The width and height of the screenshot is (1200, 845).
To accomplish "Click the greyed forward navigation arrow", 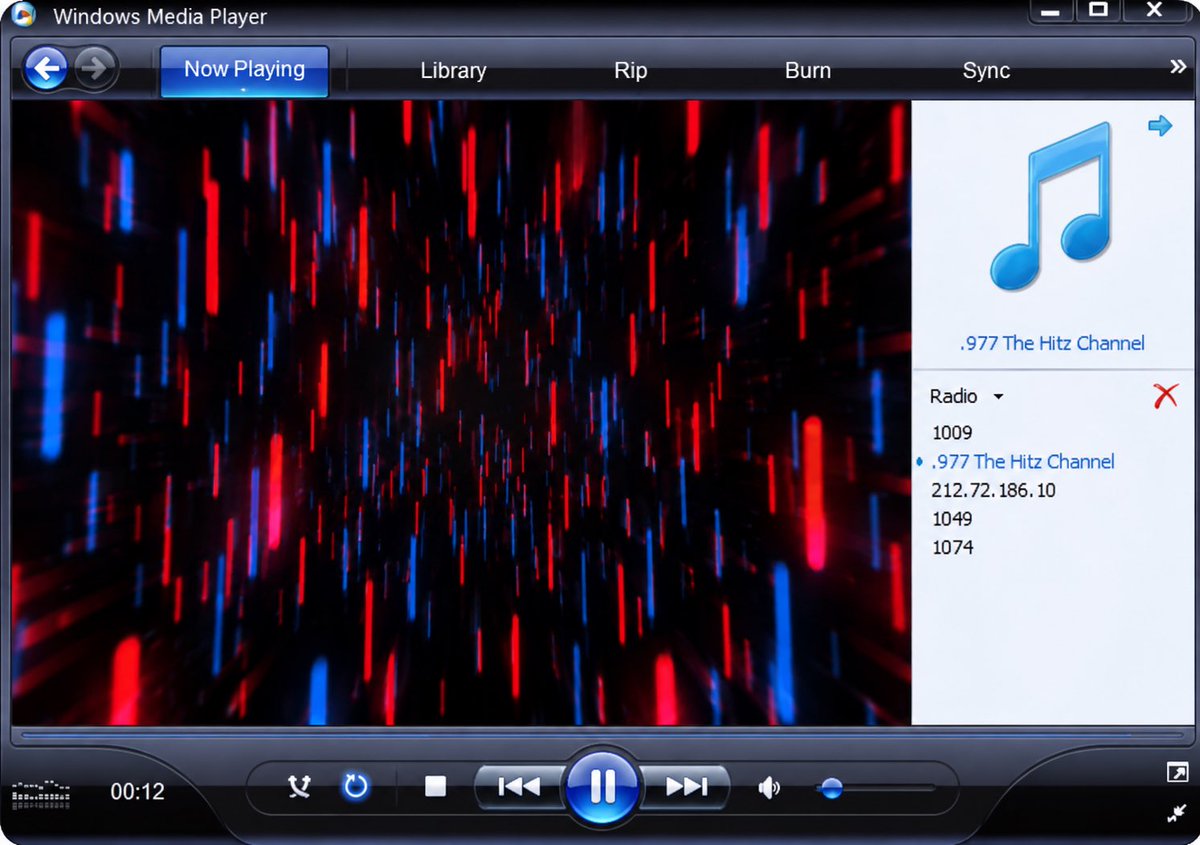I will (x=95, y=69).
